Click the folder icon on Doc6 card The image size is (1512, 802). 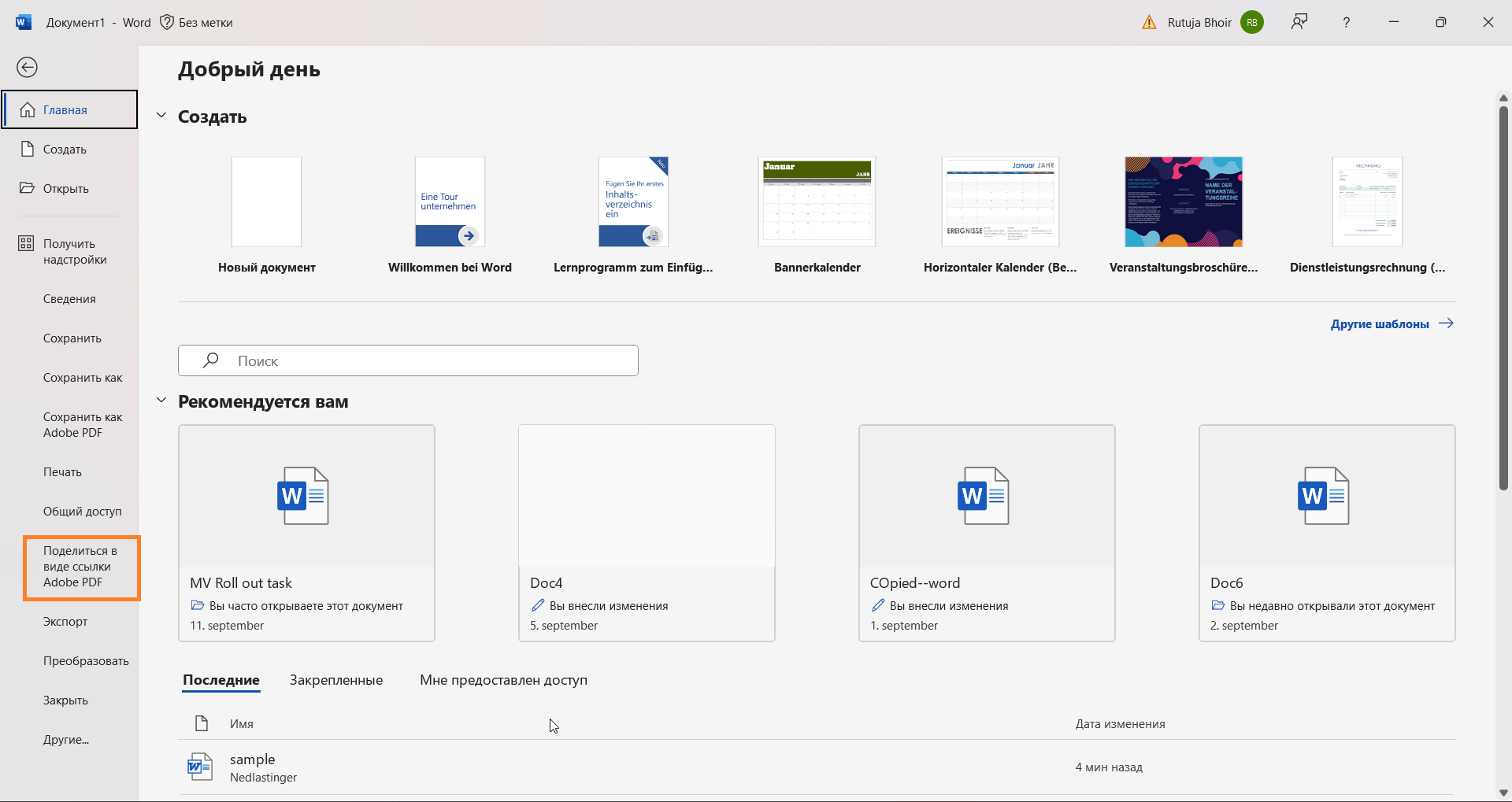click(x=1218, y=605)
